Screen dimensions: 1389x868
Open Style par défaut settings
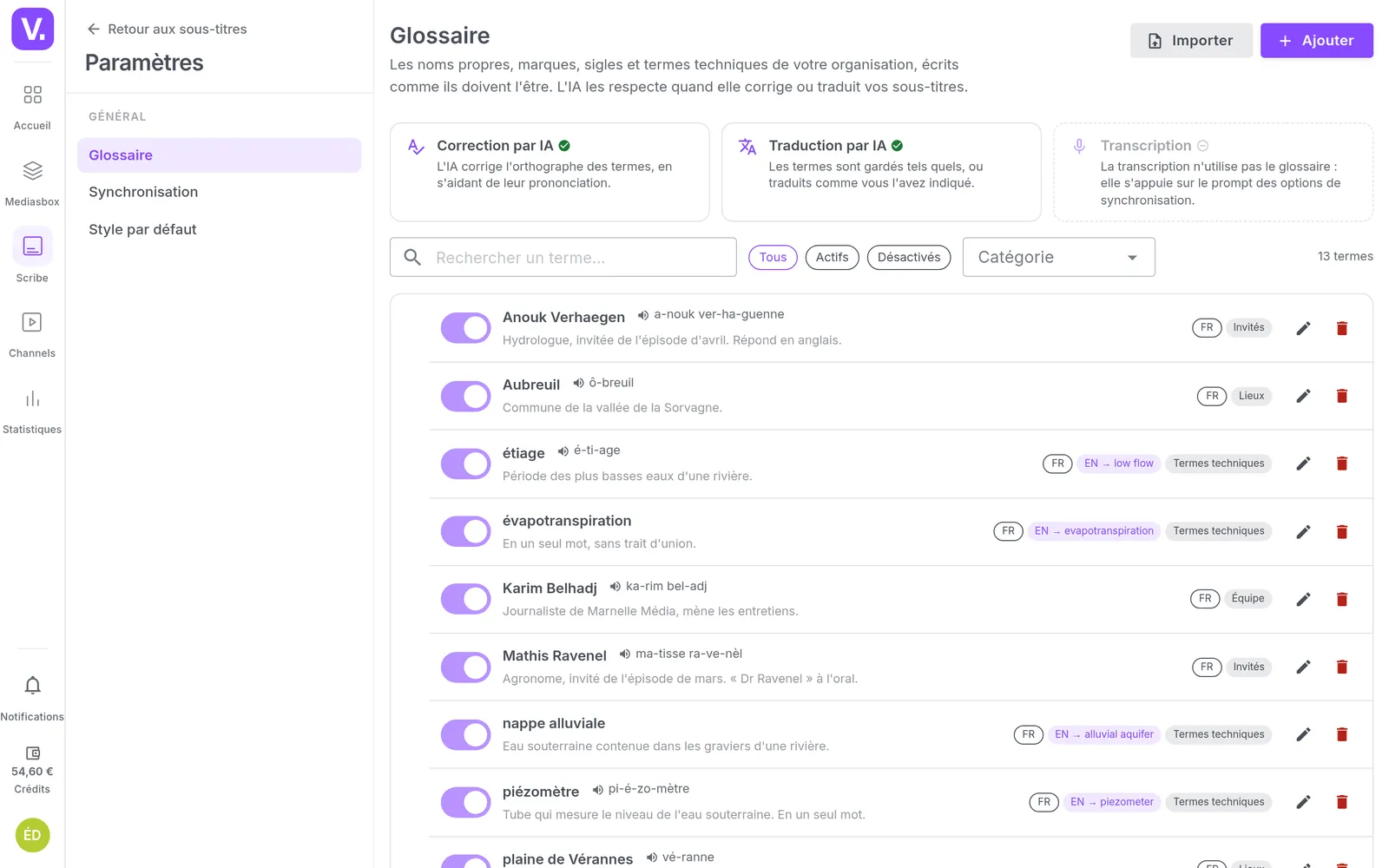(219, 229)
